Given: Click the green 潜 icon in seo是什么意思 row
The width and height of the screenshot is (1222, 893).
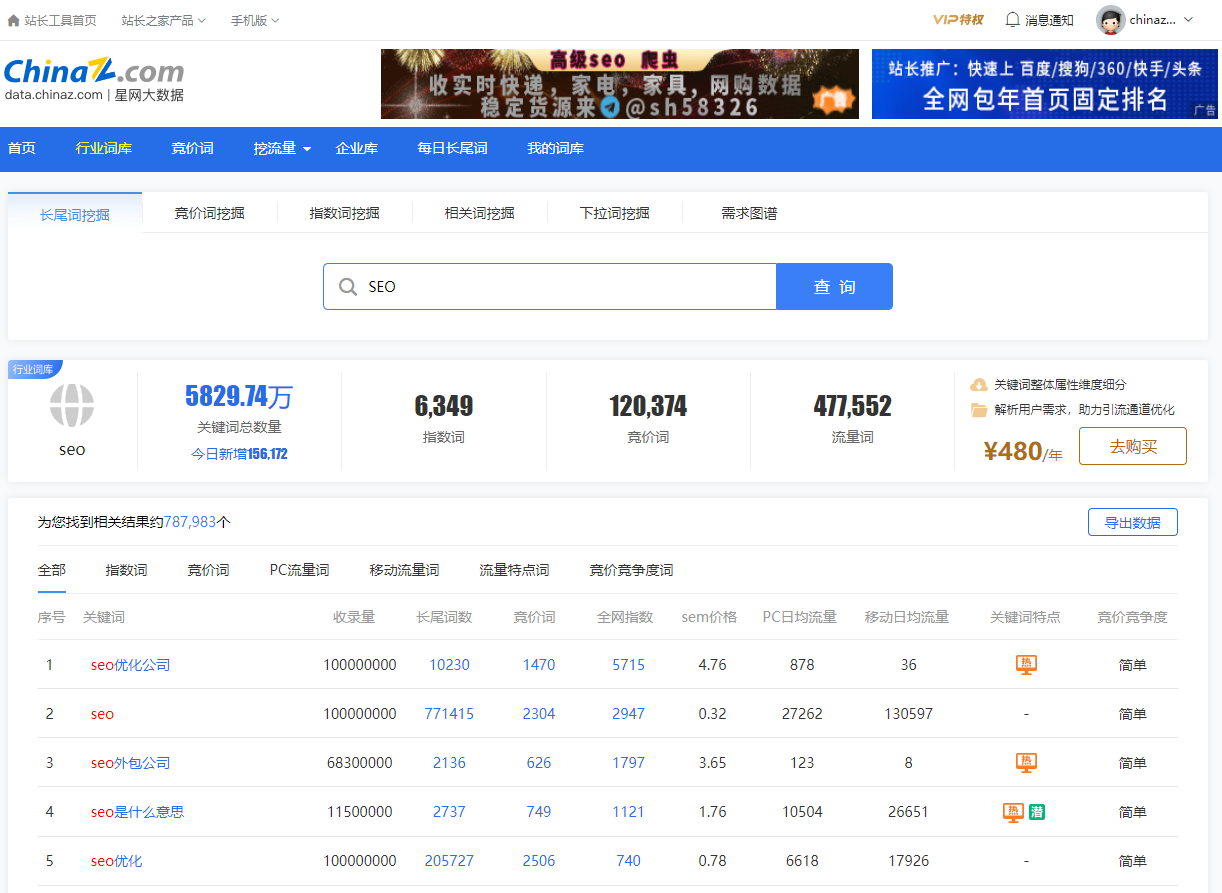Looking at the screenshot, I should click(x=1036, y=812).
